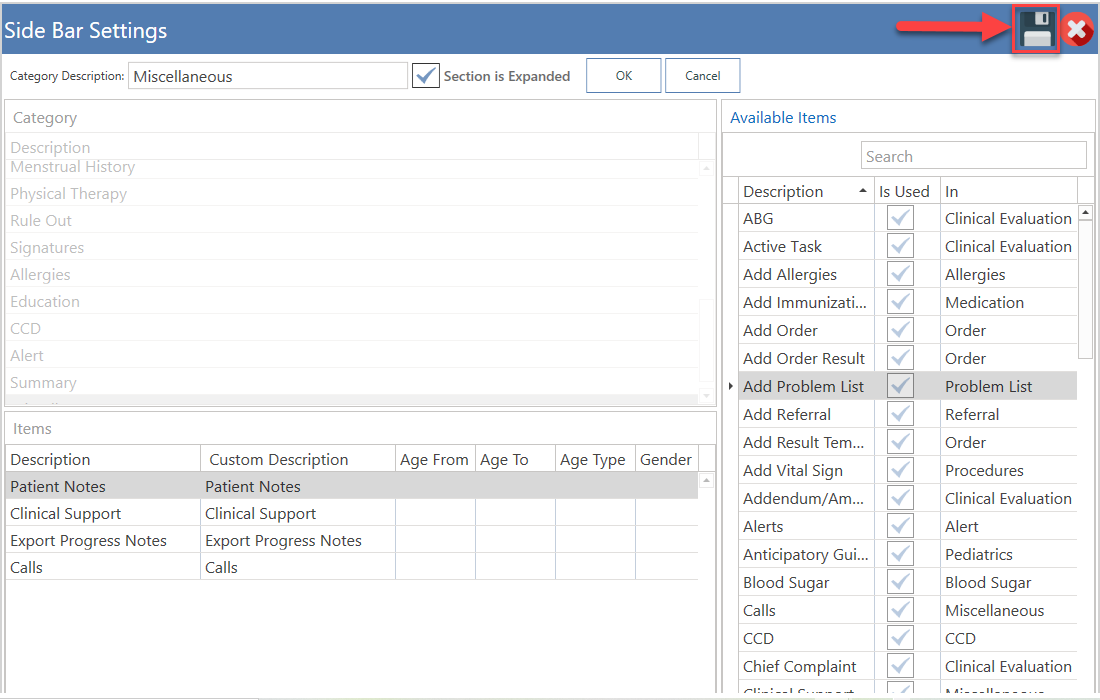Screen dimensions: 1100x700
Task: Toggle Is Used checkbox for Active Task
Action: point(900,246)
